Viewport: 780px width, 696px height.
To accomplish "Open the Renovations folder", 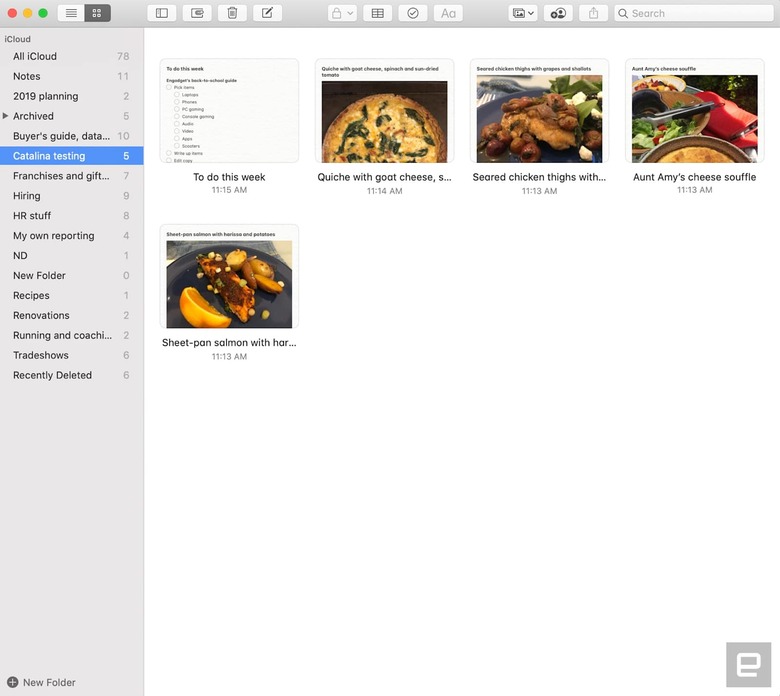I will click(72, 315).
